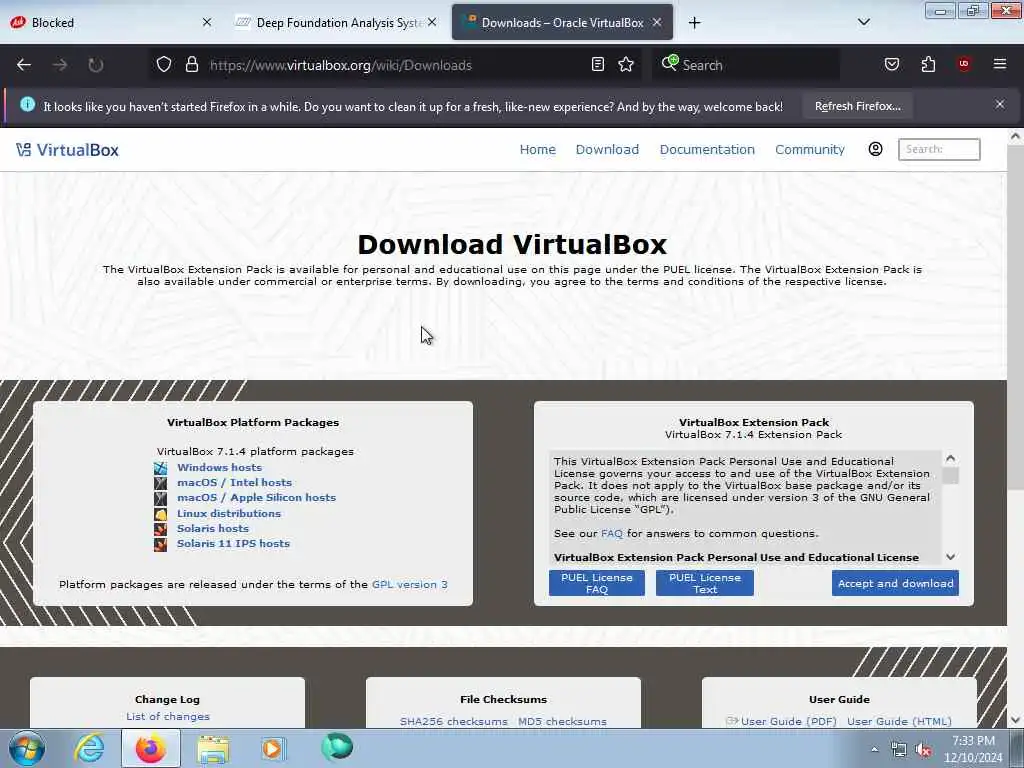Open the SHA256 checksums link
Screen dimensions: 1024x768
(453, 722)
